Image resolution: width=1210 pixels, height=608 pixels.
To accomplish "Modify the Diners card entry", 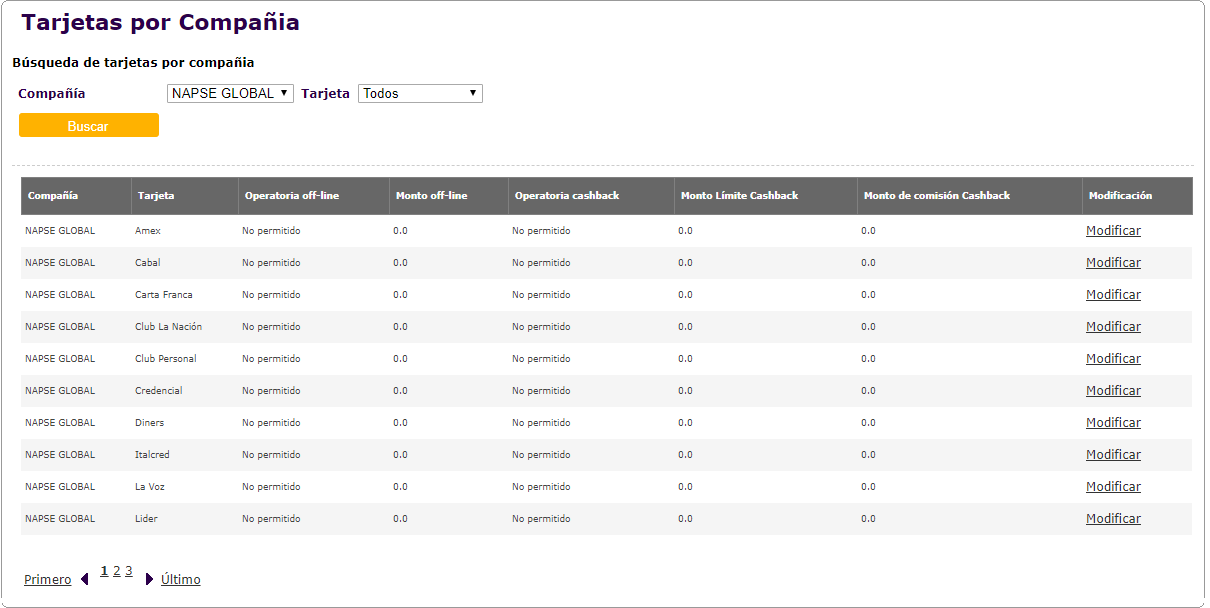I will pos(1113,423).
